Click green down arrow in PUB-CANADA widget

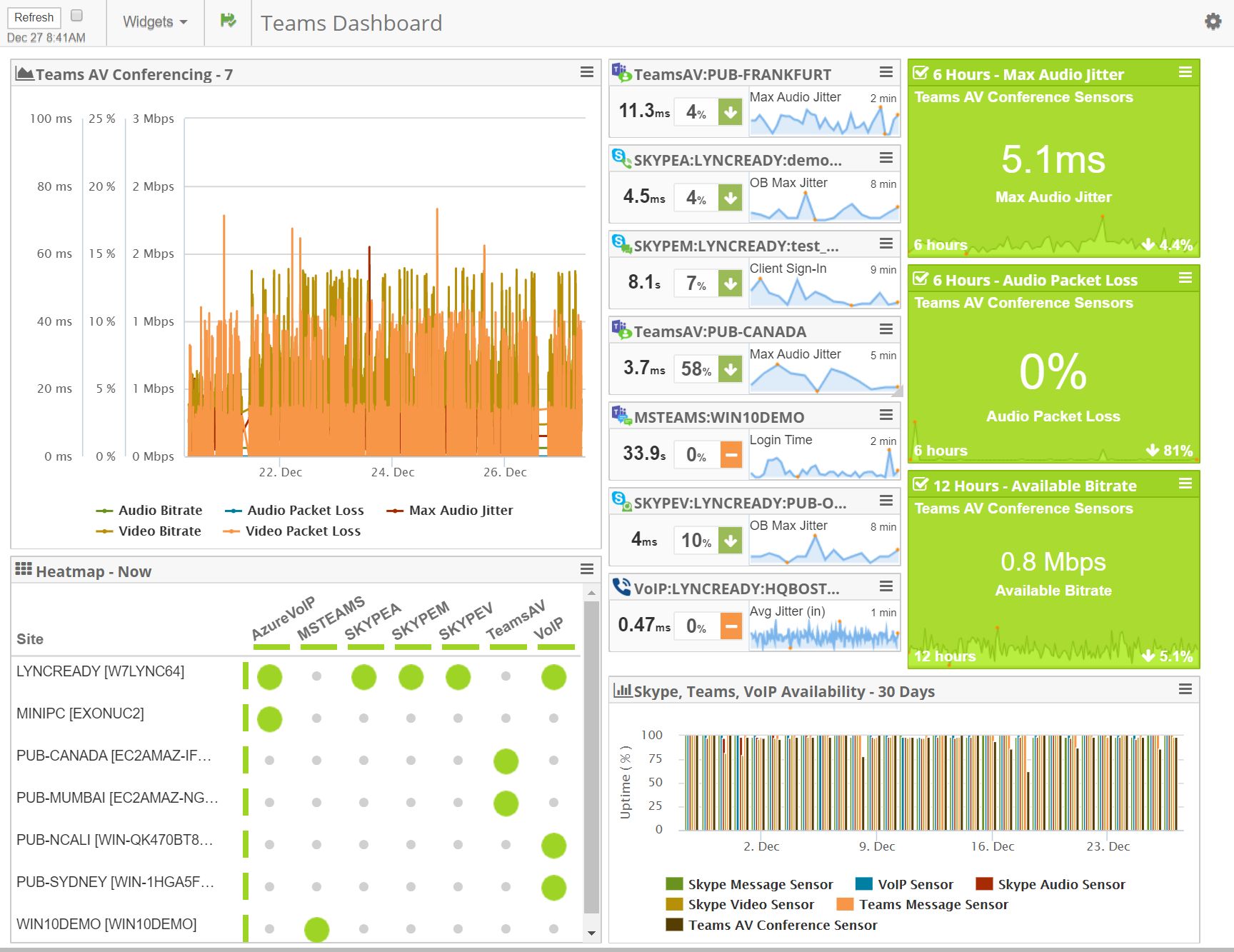click(731, 369)
